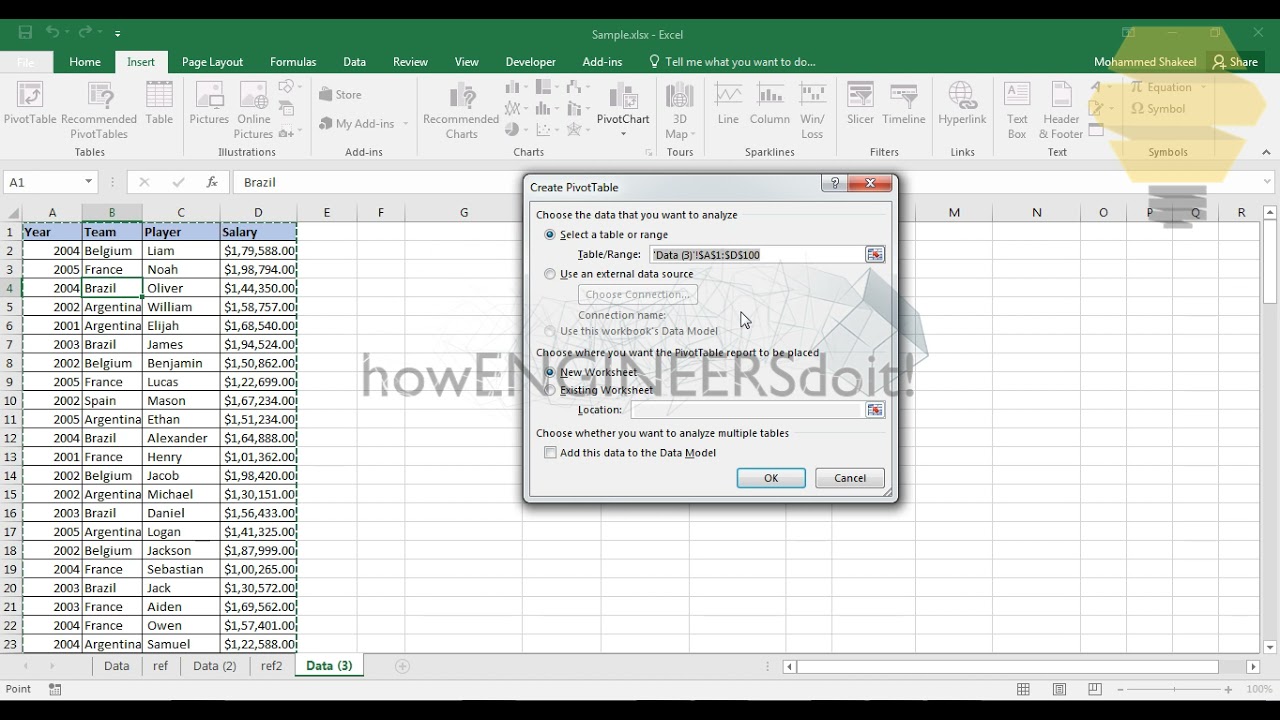This screenshot has height=720, width=1280.
Task: Click the zoom slider handle
Action: (1174, 690)
